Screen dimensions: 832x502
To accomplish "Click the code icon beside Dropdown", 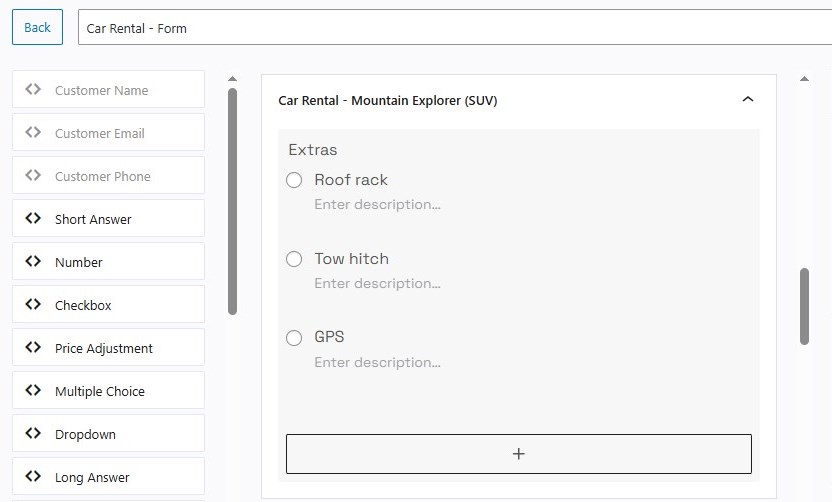I will click(x=33, y=433).
